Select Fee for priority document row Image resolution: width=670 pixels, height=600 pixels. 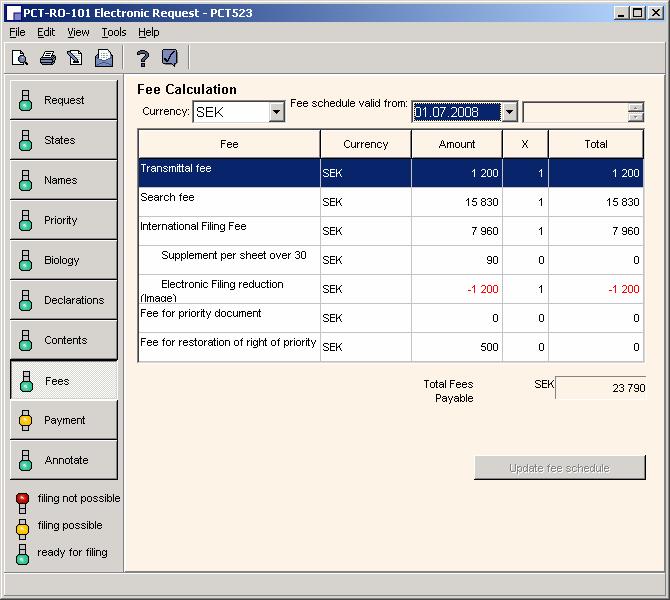tap(391, 318)
